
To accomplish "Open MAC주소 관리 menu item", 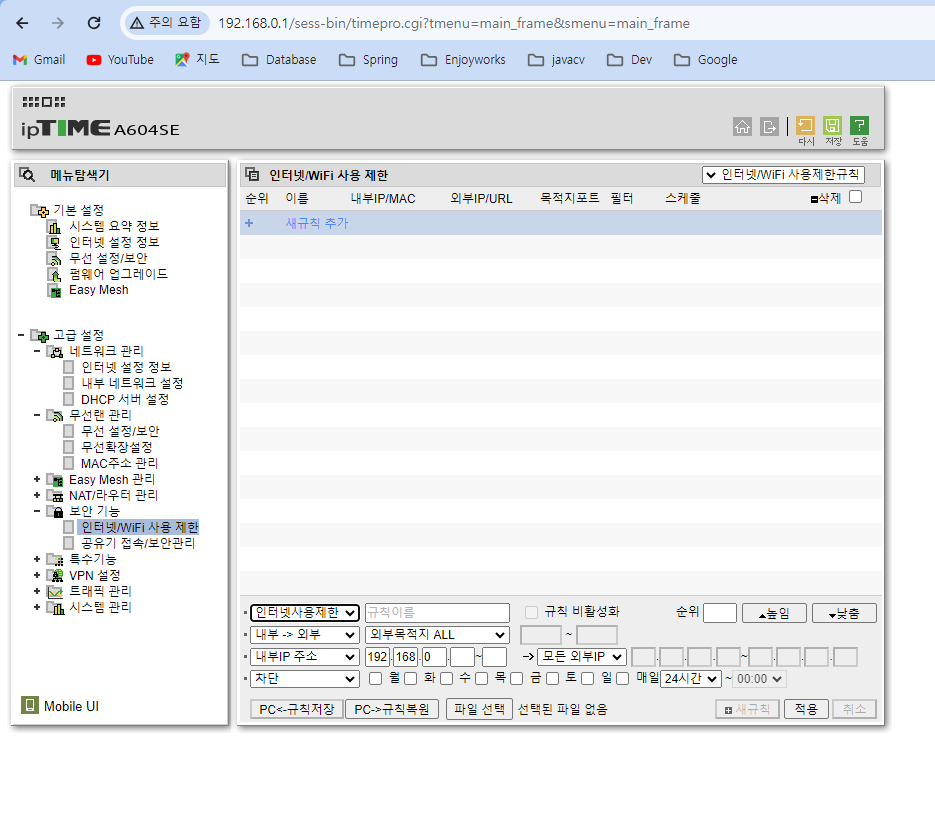I will (x=119, y=463).
